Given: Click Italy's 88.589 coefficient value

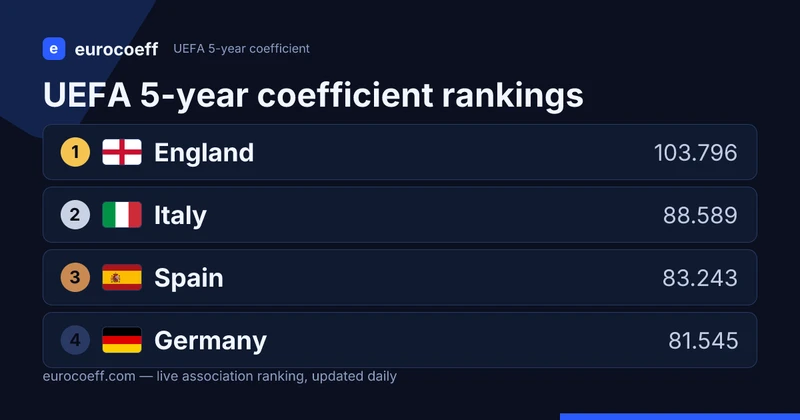Looking at the screenshot, I should 700,215.
